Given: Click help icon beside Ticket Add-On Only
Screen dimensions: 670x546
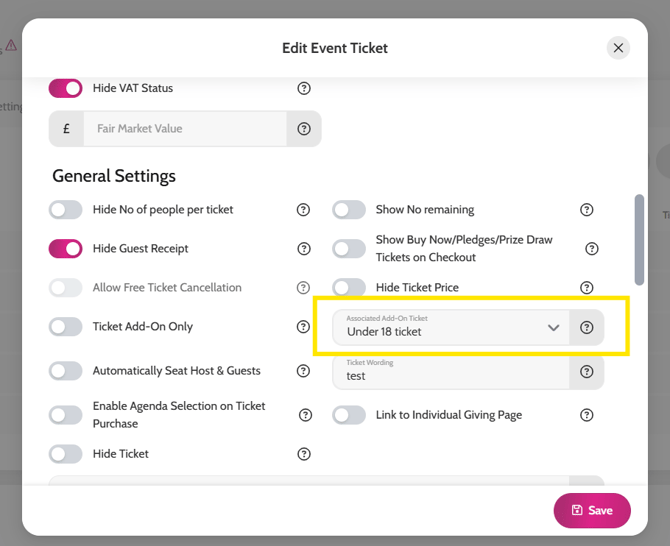Looking at the screenshot, I should pyautogui.click(x=304, y=327).
